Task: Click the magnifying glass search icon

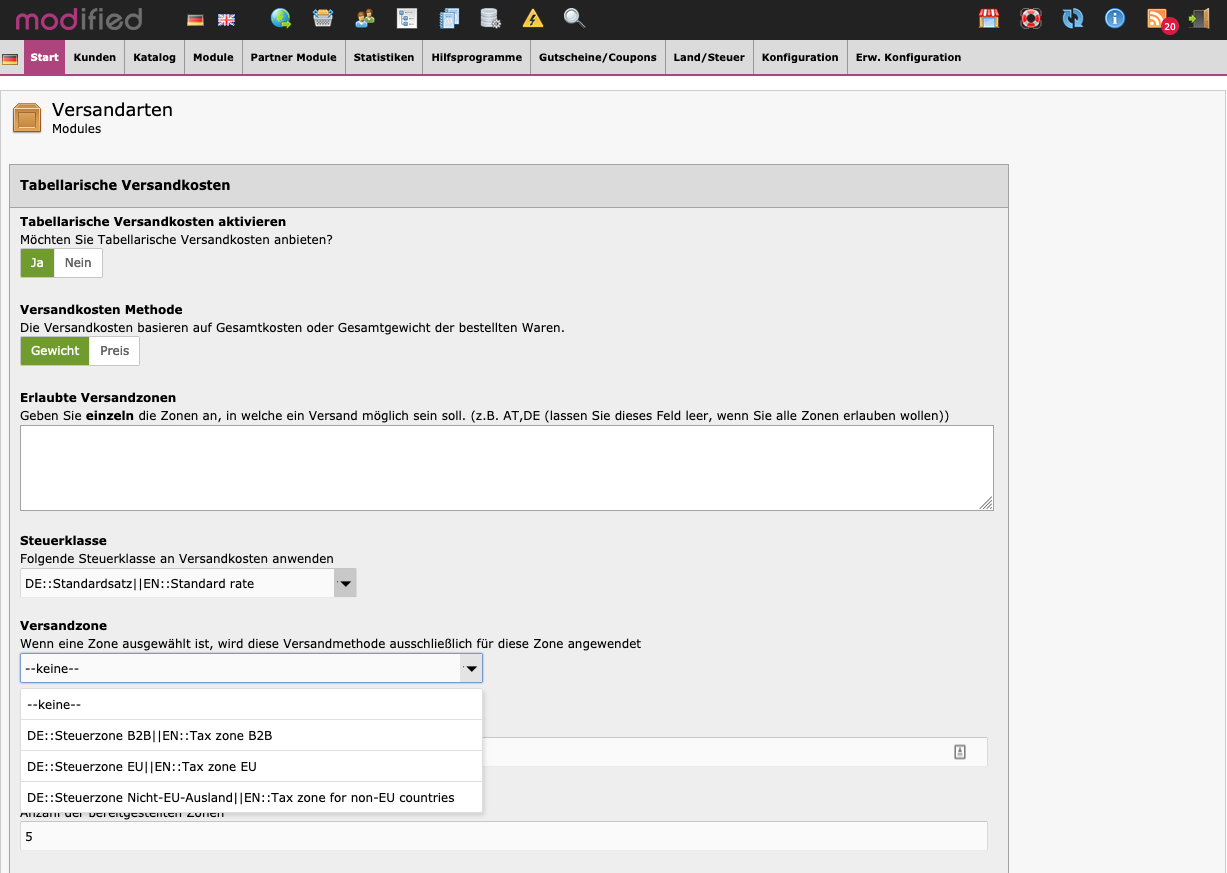Action: [x=574, y=18]
